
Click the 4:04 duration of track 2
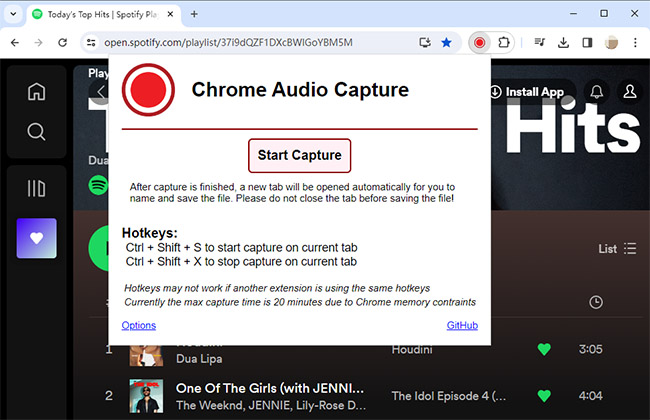pos(590,396)
